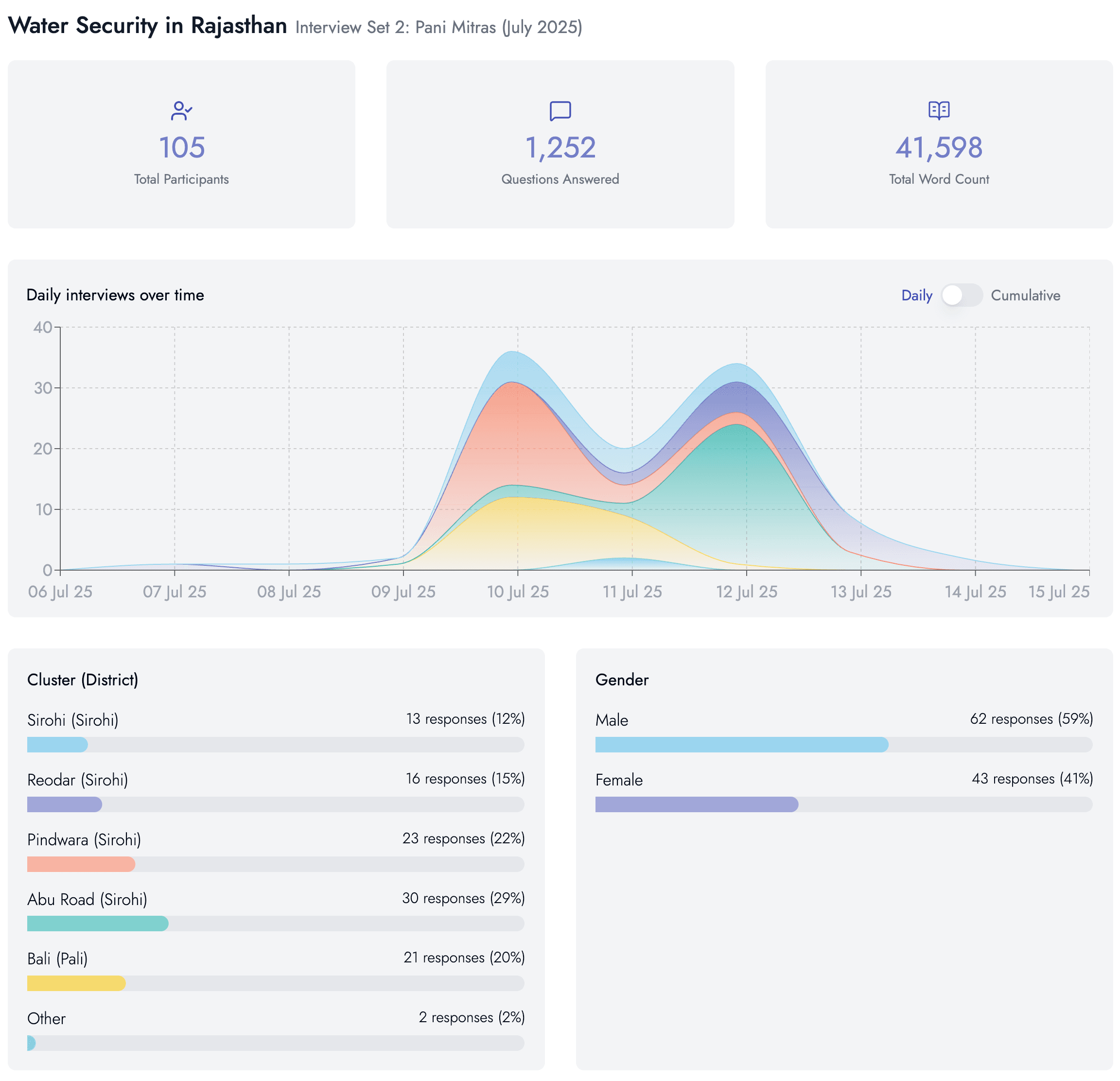The width and height of the screenshot is (1120, 1081).
Task: Click the "Female" gender label
Action: (x=619, y=780)
